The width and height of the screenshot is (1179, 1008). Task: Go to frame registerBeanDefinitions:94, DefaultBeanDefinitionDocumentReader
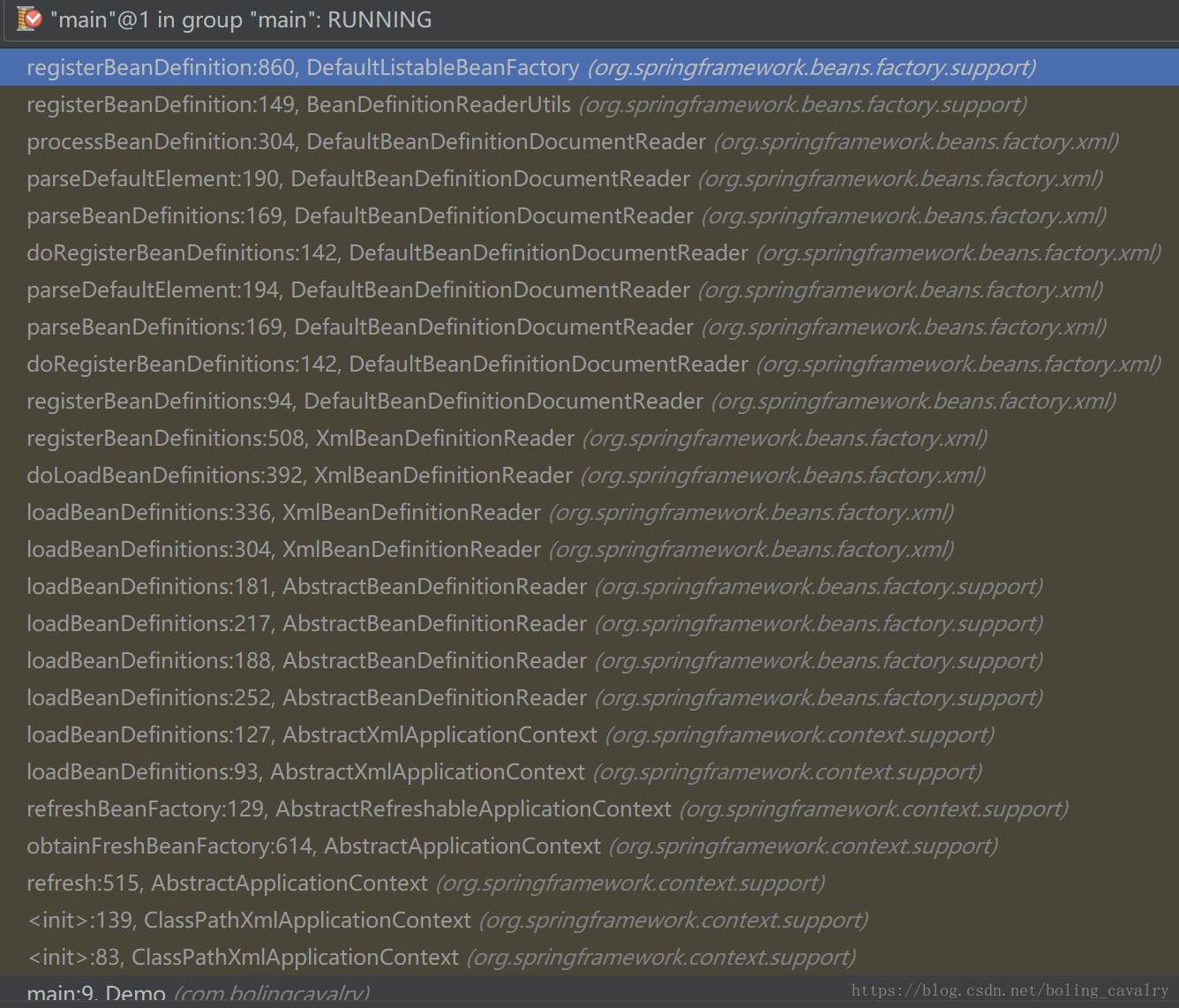589,401
